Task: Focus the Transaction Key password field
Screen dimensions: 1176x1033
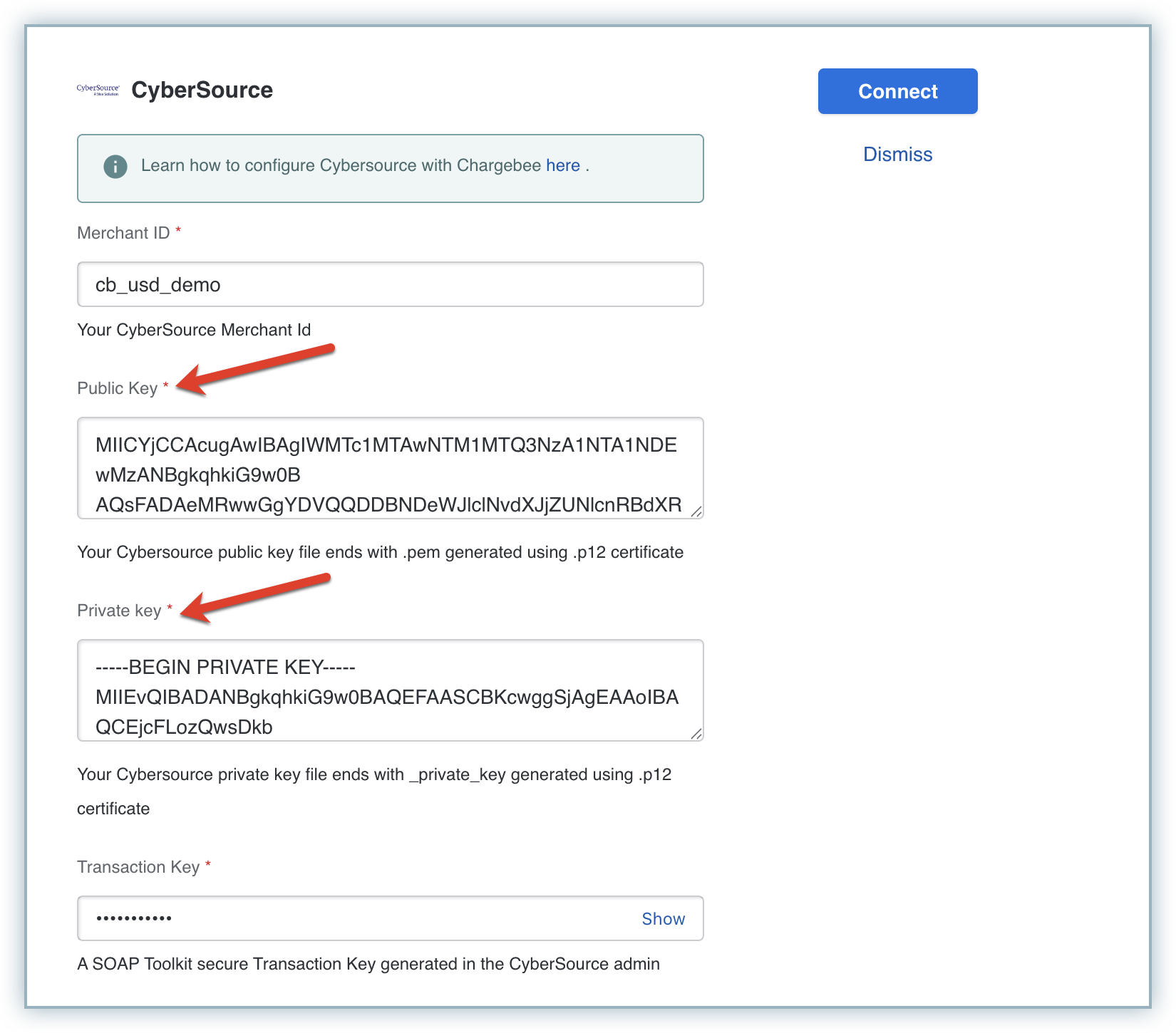Action: click(x=356, y=918)
